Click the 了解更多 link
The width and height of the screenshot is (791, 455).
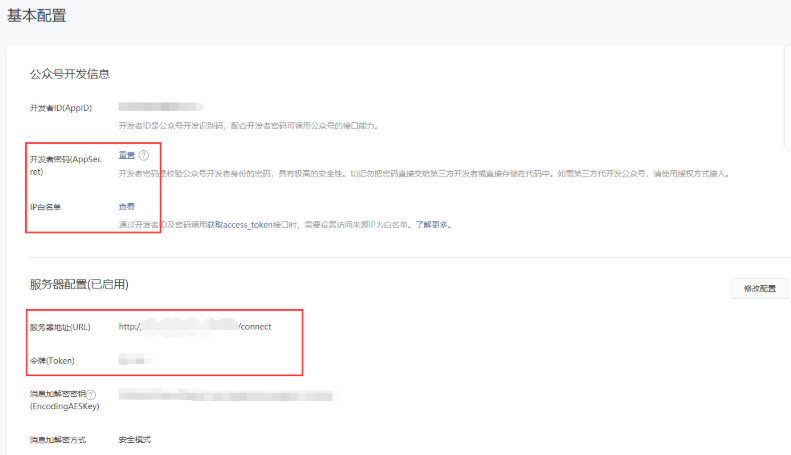pyautogui.click(x=432, y=224)
